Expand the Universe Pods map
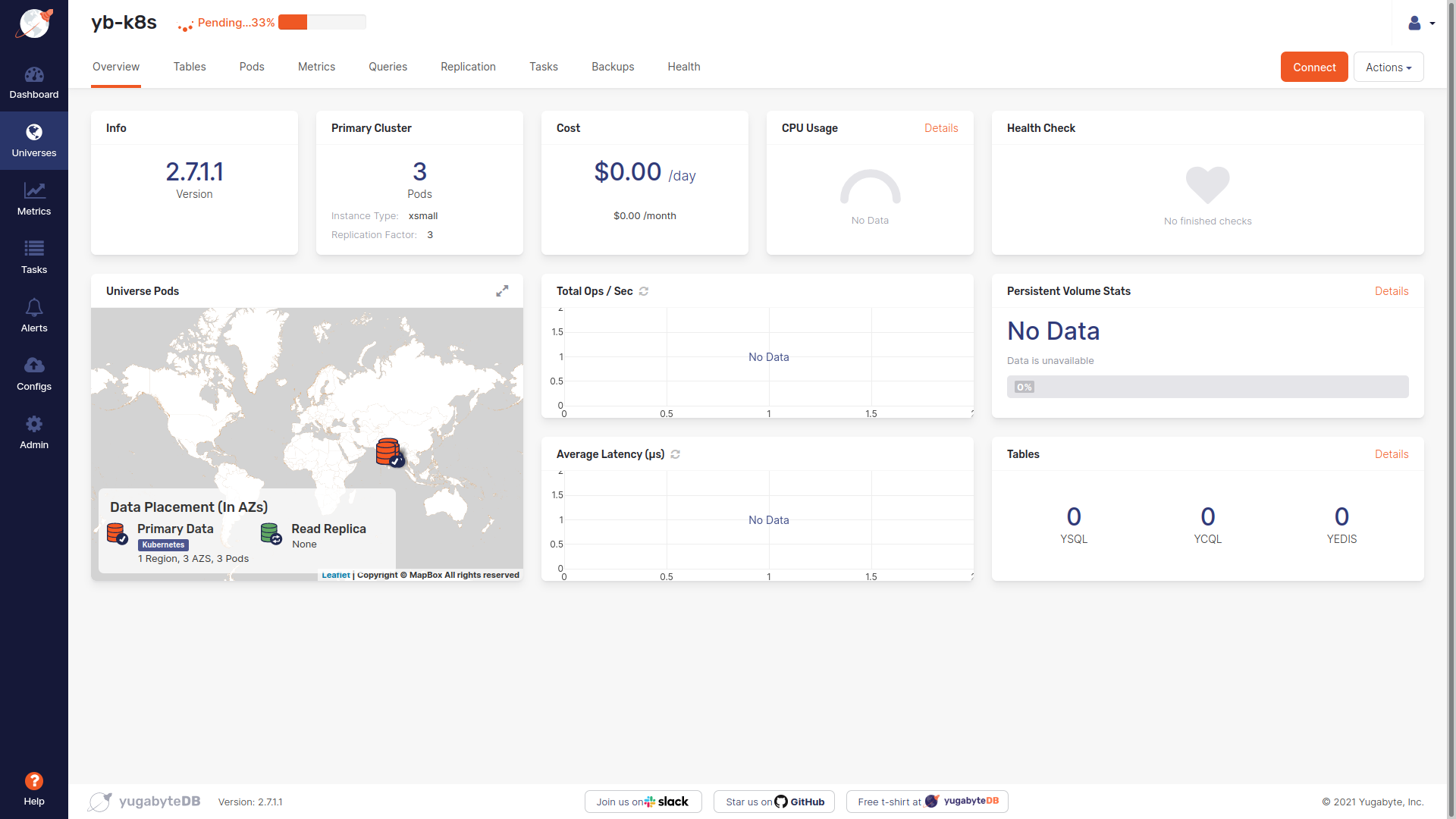This screenshot has width=1456, height=819. click(502, 291)
